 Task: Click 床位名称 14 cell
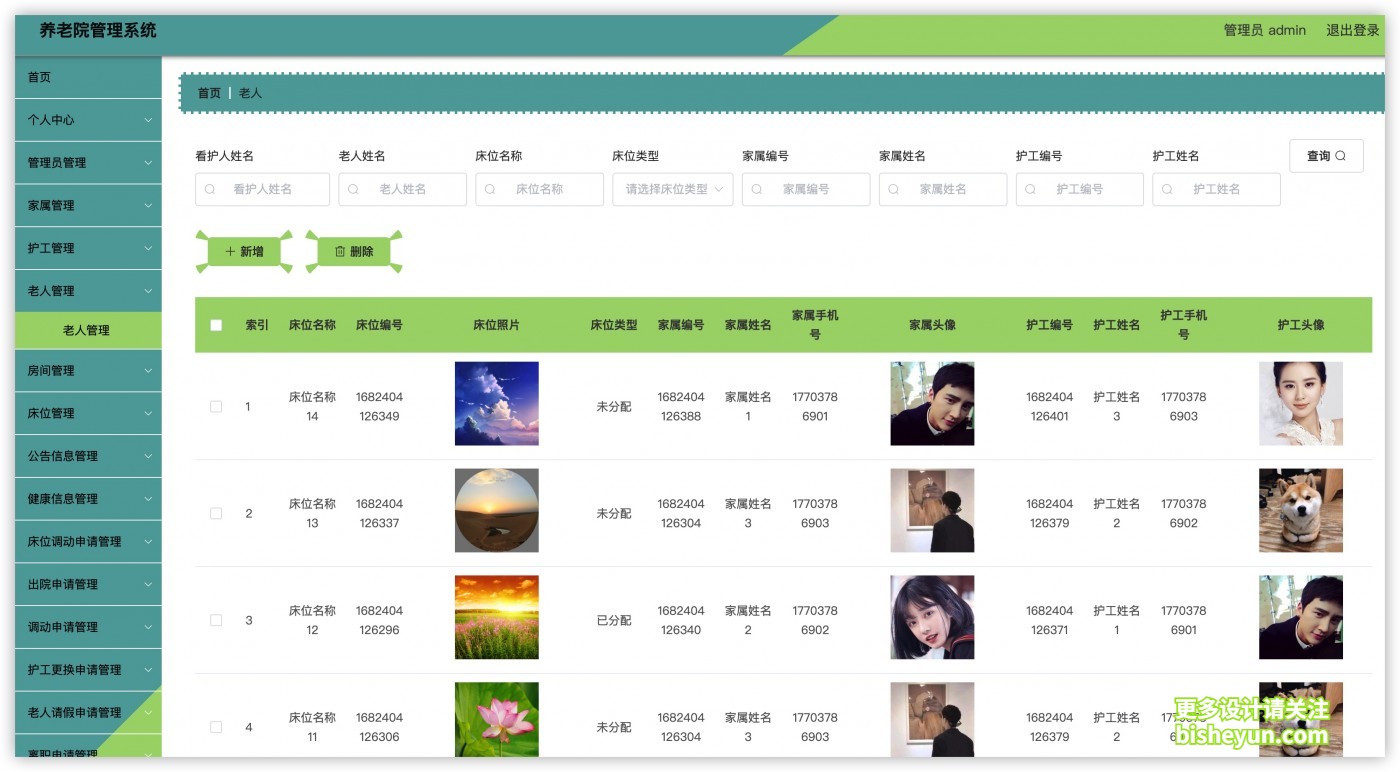pyautogui.click(x=312, y=407)
